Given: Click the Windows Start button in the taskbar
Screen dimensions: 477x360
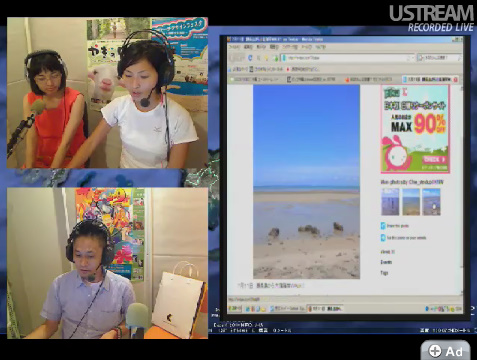Looking at the screenshot, I should pos(235,309).
